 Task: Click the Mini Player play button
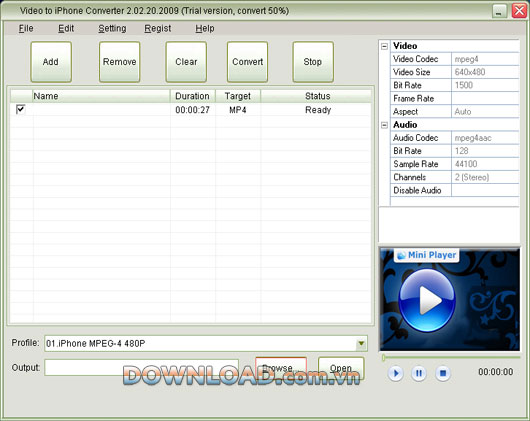pyautogui.click(x=395, y=373)
